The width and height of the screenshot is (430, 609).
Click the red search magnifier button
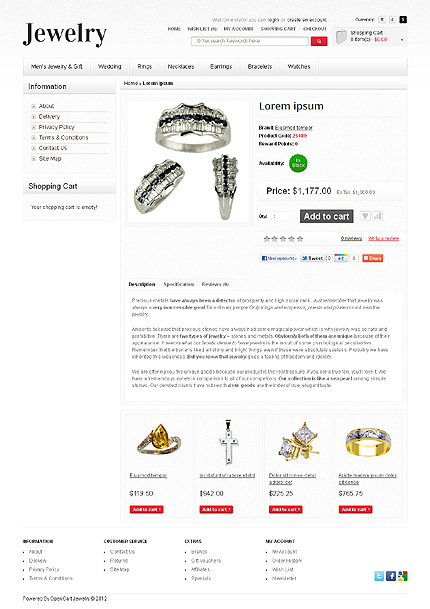click(x=319, y=41)
